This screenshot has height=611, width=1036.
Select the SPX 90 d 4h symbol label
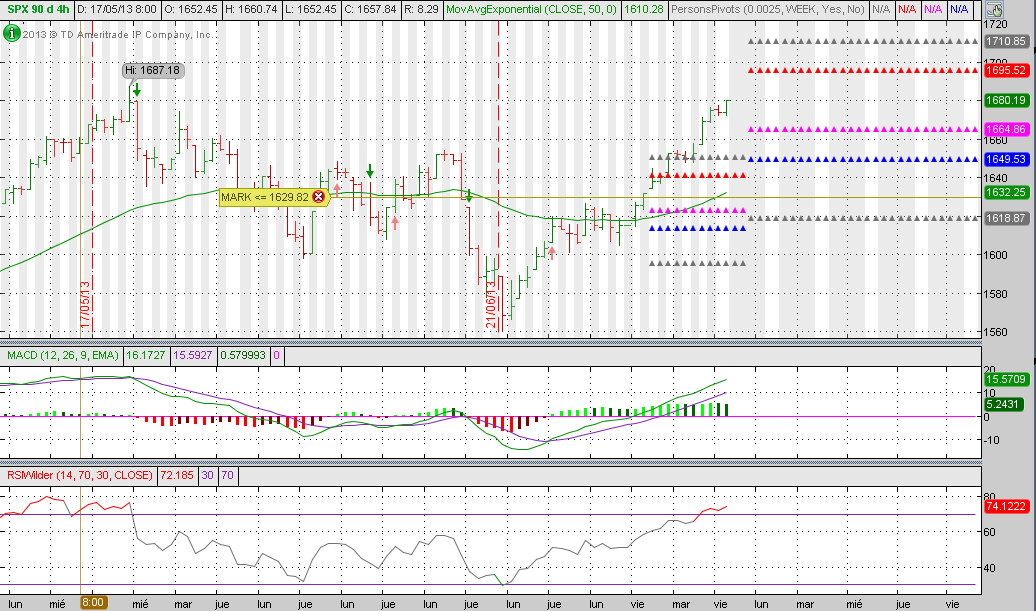(x=38, y=9)
